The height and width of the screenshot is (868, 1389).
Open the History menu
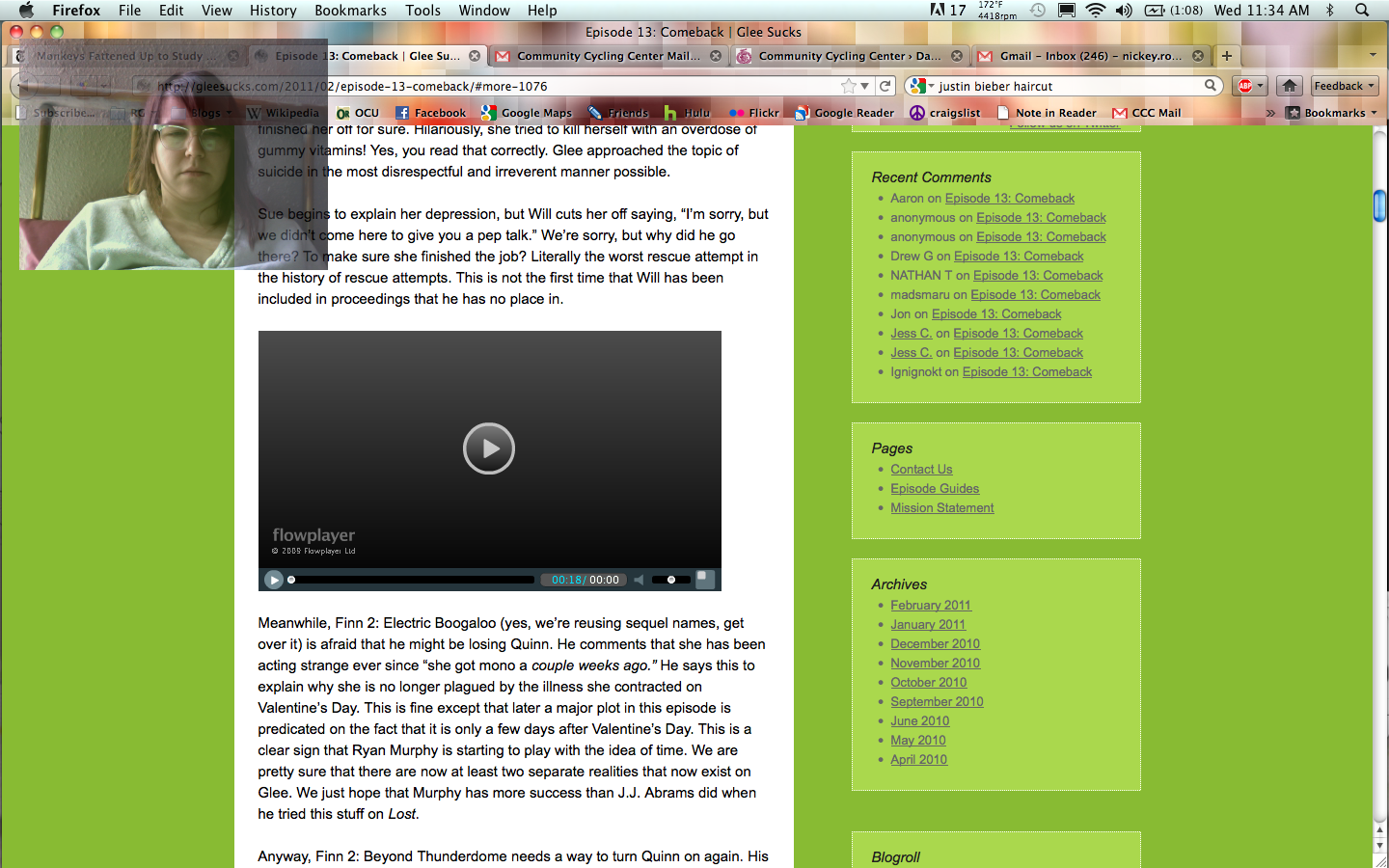[x=273, y=10]
